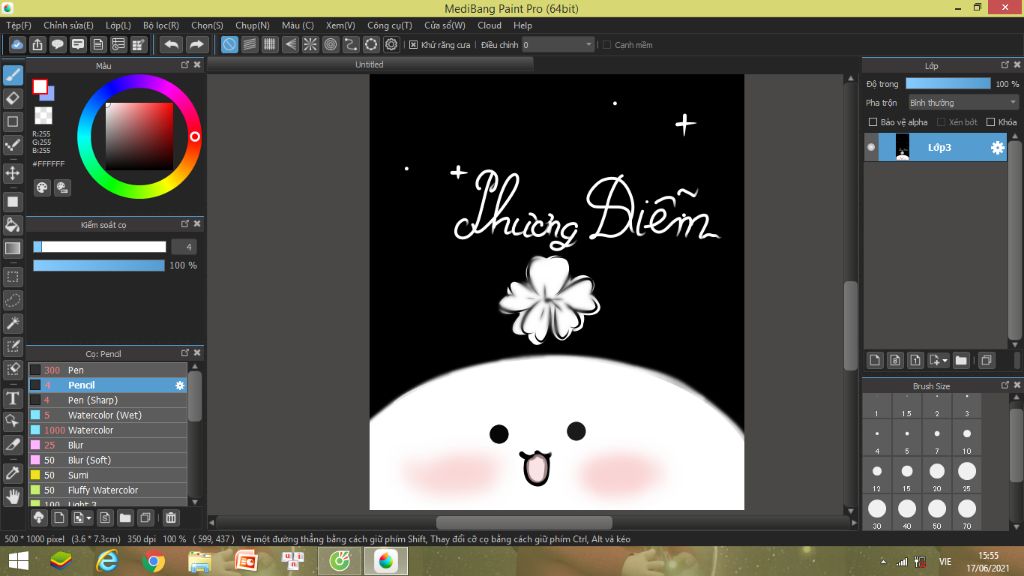Toggle visibility of layer Lớp3

tap(871, 148)
